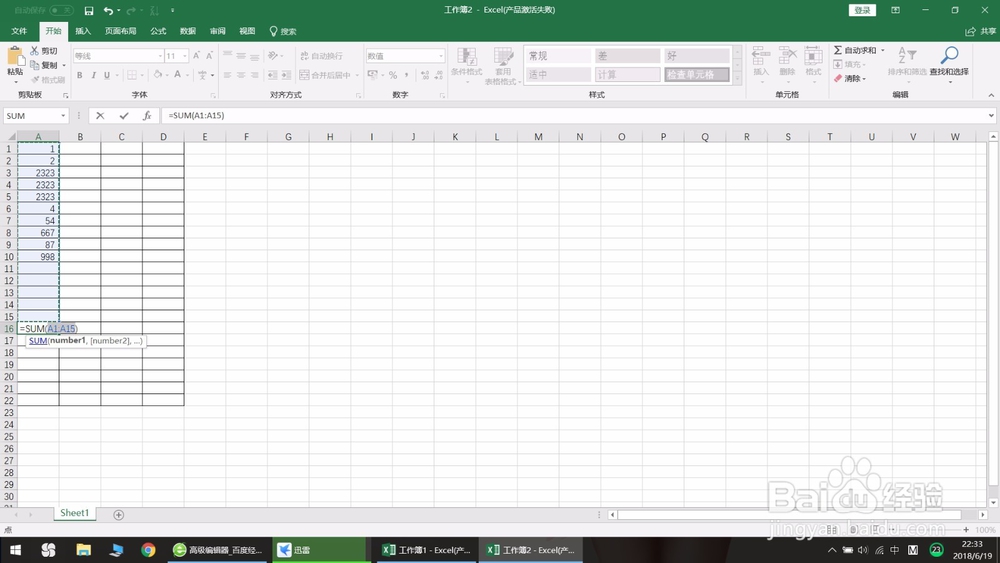1000x563 pixels.
Task: Click the Sign in (登录) button
Action: (x=862, y=10)
